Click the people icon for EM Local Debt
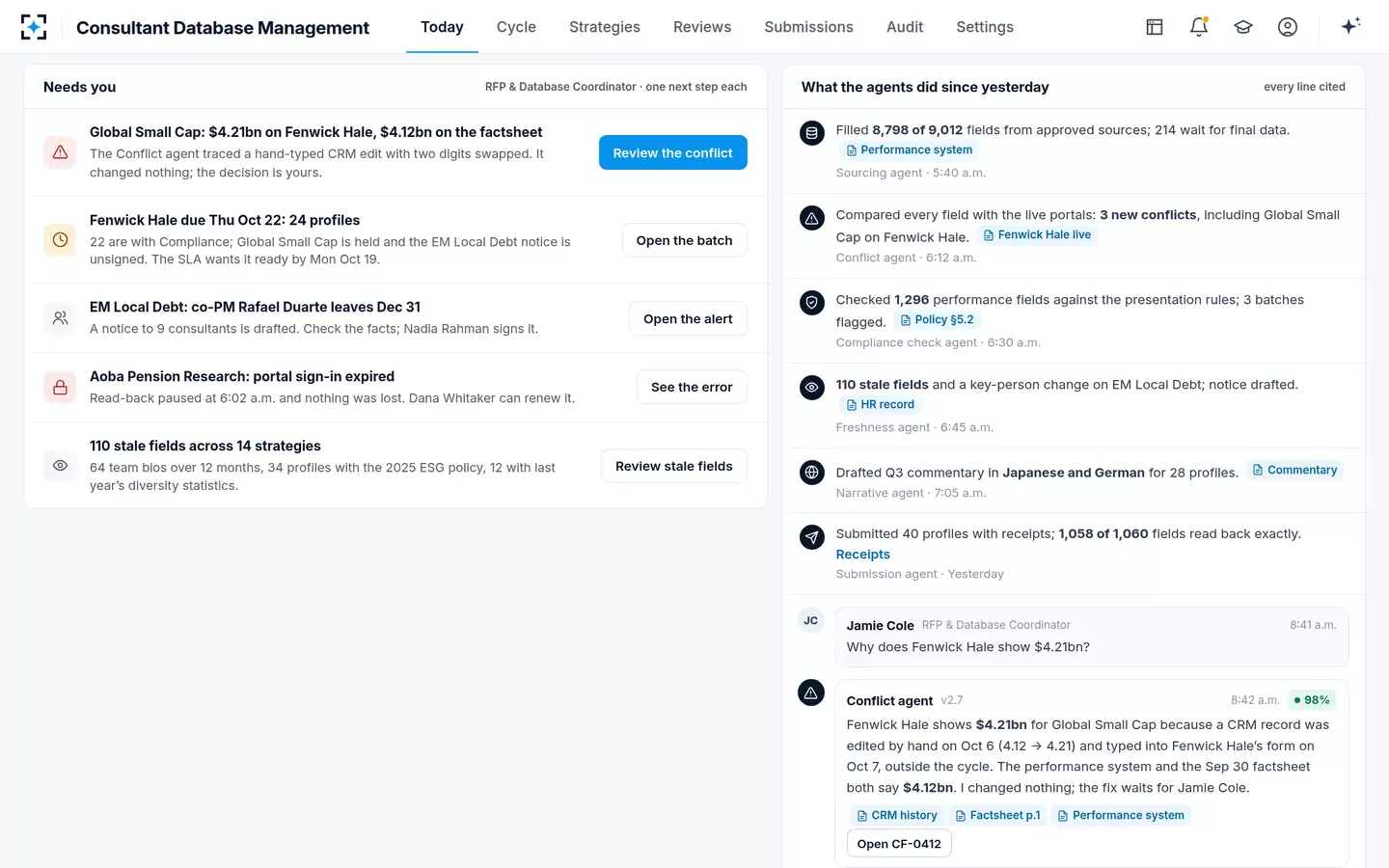 [60, 318]
